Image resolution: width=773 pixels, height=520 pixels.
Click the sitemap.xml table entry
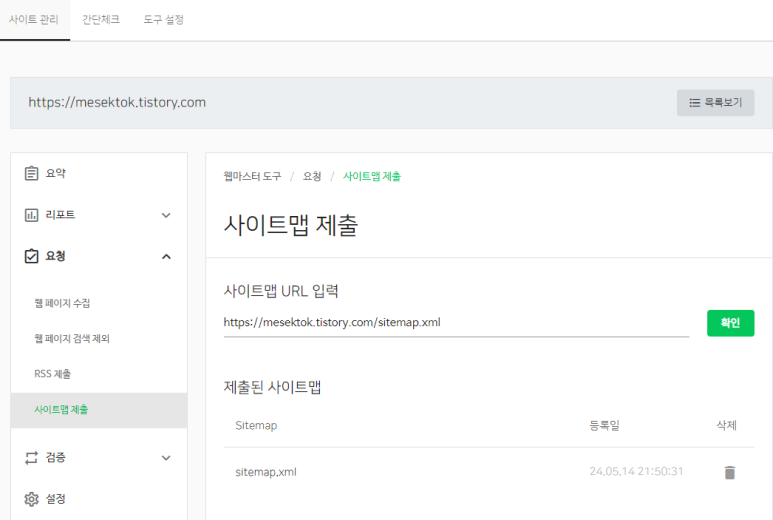[266, 472]
